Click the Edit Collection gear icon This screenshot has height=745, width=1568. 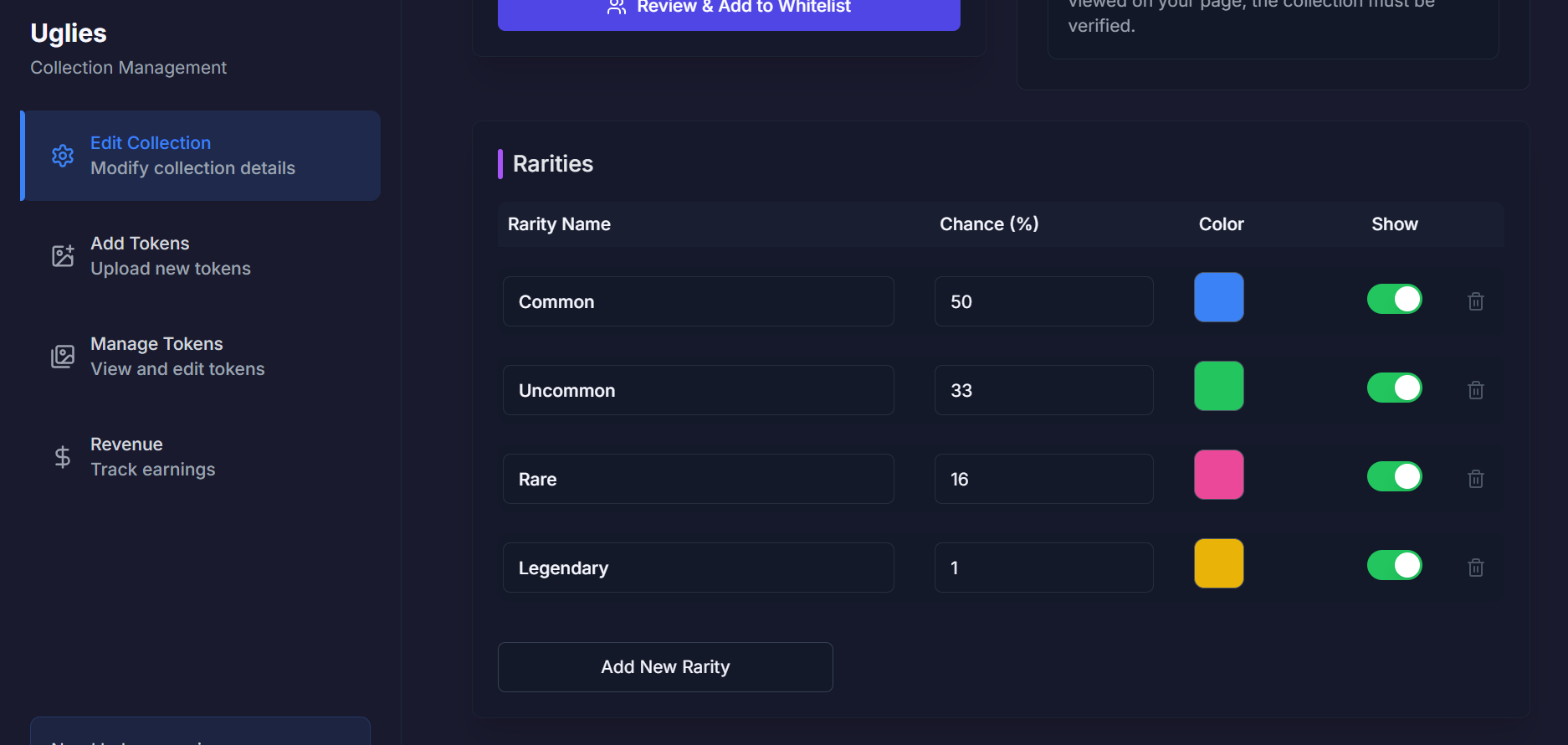tap(63, 156)
